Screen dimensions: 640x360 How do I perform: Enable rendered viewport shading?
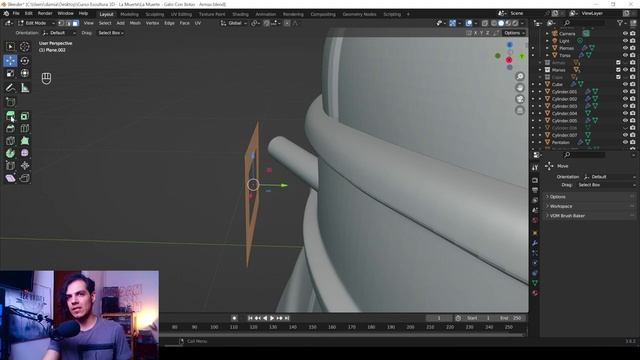515,23
